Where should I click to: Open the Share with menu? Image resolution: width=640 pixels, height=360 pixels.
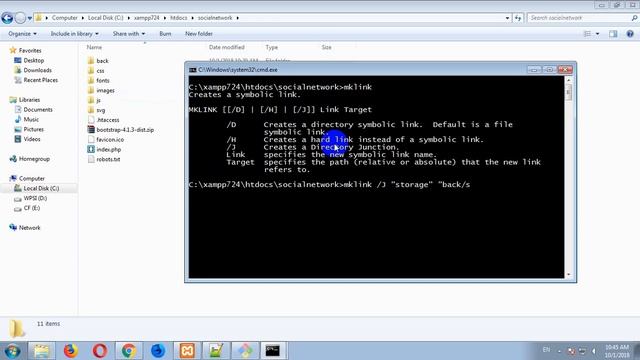coord(129,33)
